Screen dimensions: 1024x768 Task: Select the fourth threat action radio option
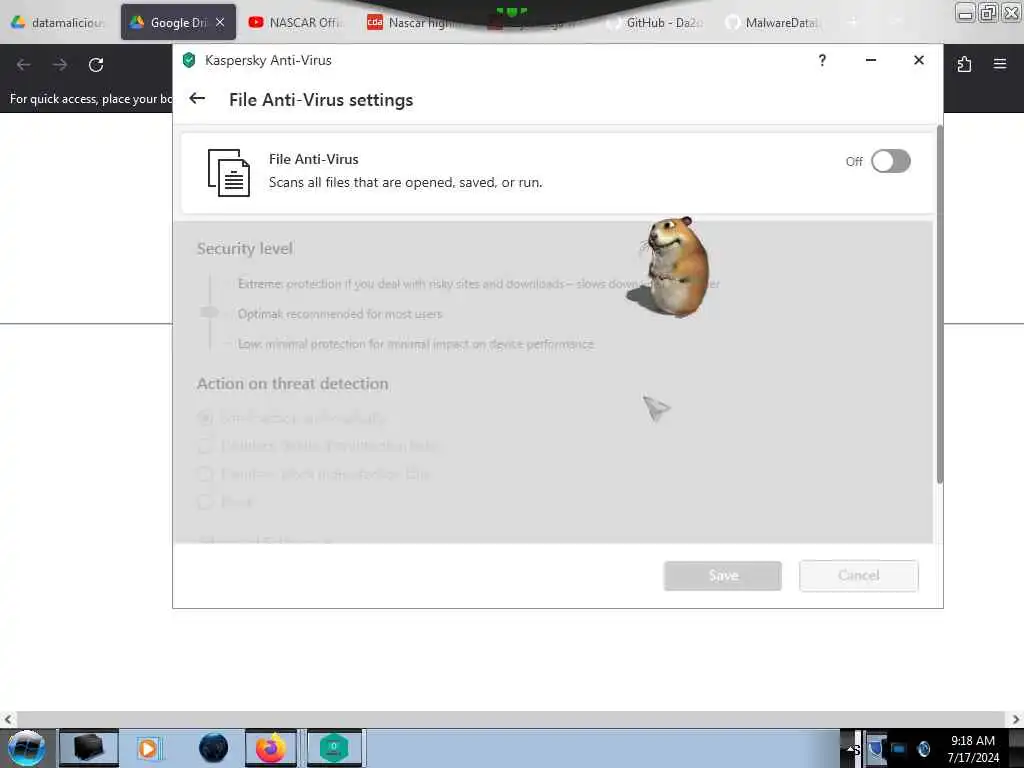pos(205,502)
